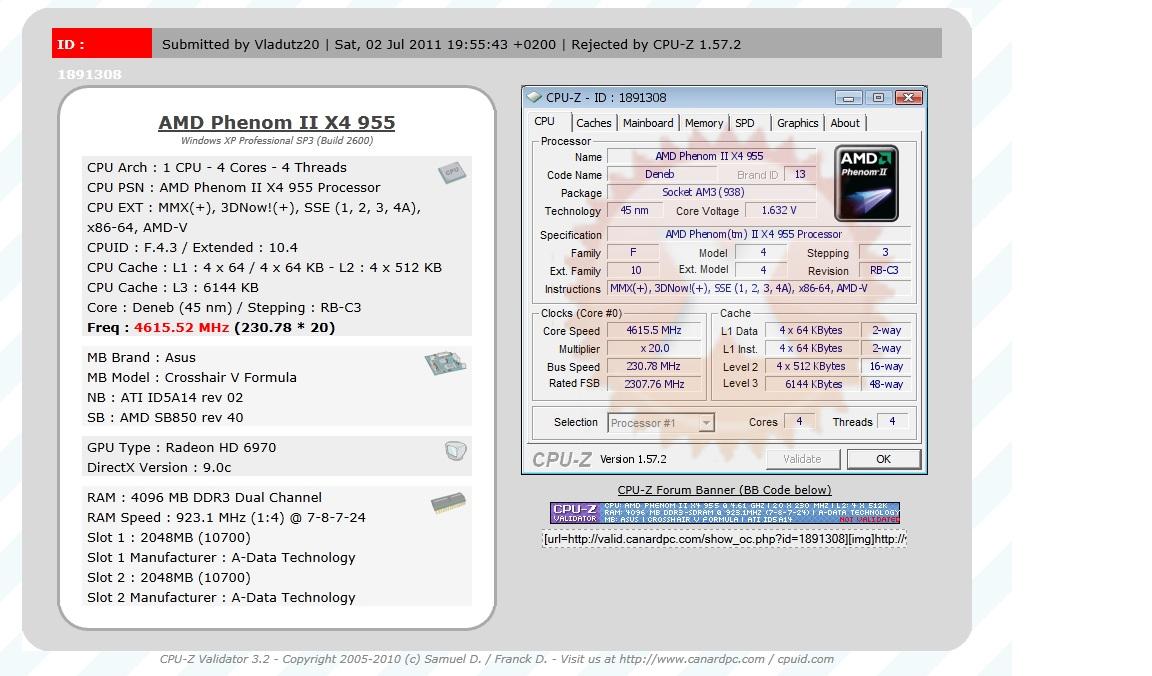Screen dimensions: 1152x676
Task: Click the Windows XP Professional SP3 subtitle
Action: tap(277, 140)
